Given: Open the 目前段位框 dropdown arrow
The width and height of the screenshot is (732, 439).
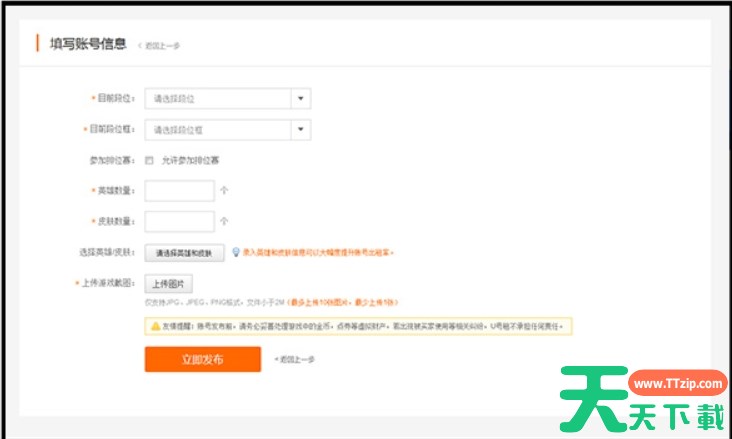Looking at the screenshot, I should pyautogui.click(x=301, y=129).
